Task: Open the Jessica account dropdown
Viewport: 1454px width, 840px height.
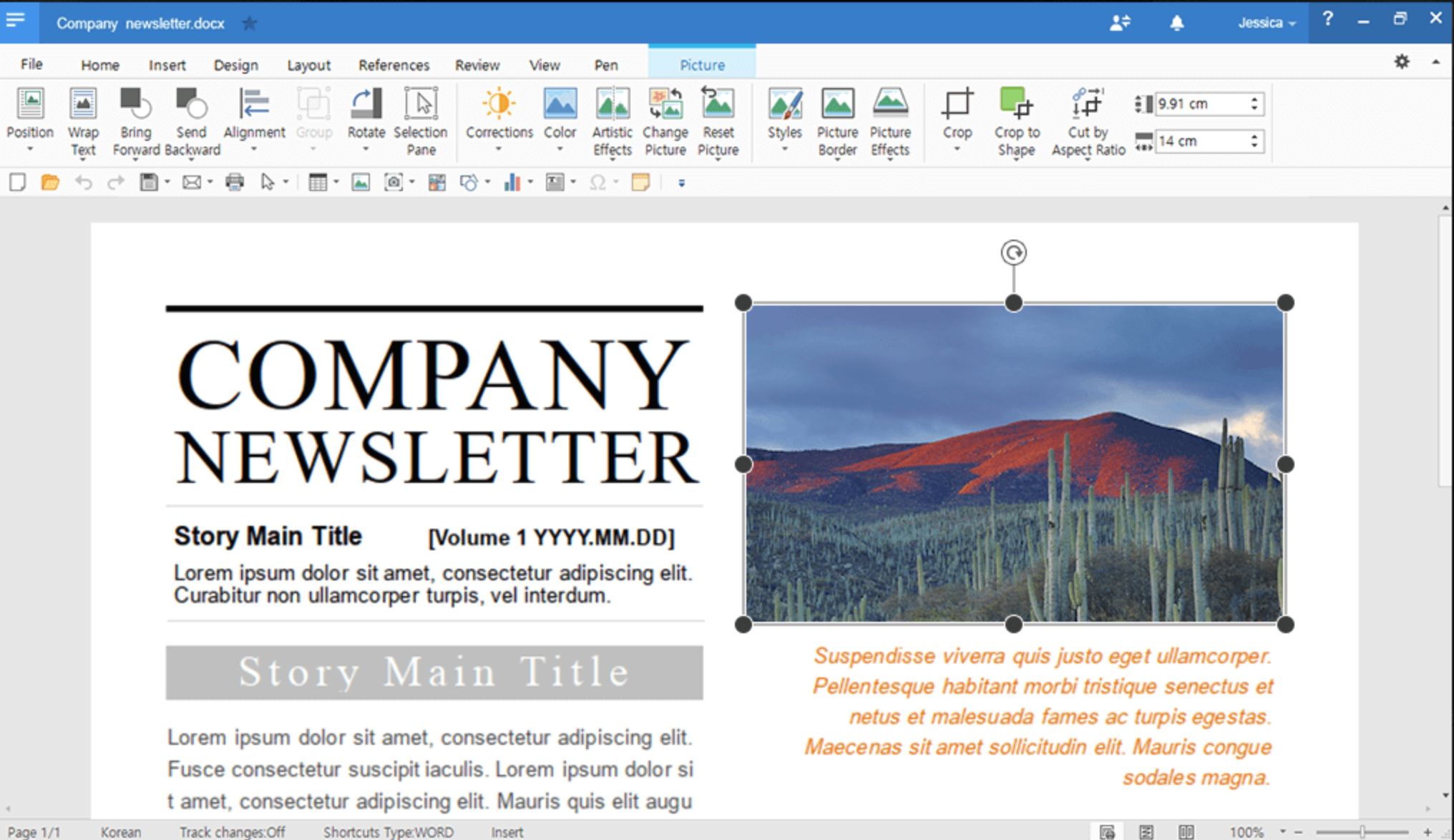Action: click(x=1267, y=23)
